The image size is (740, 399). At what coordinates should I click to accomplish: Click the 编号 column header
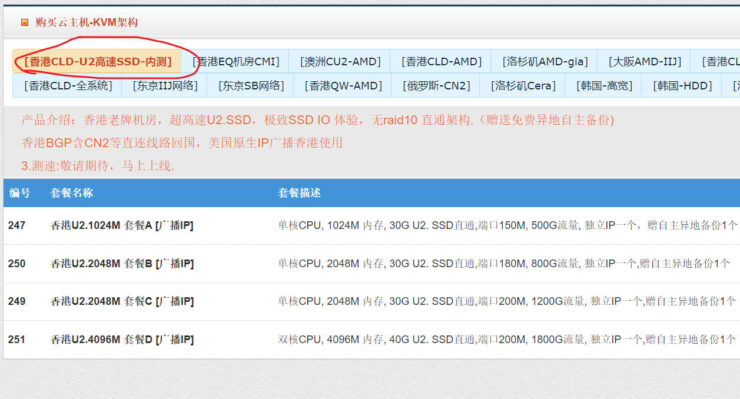point(20,193)
